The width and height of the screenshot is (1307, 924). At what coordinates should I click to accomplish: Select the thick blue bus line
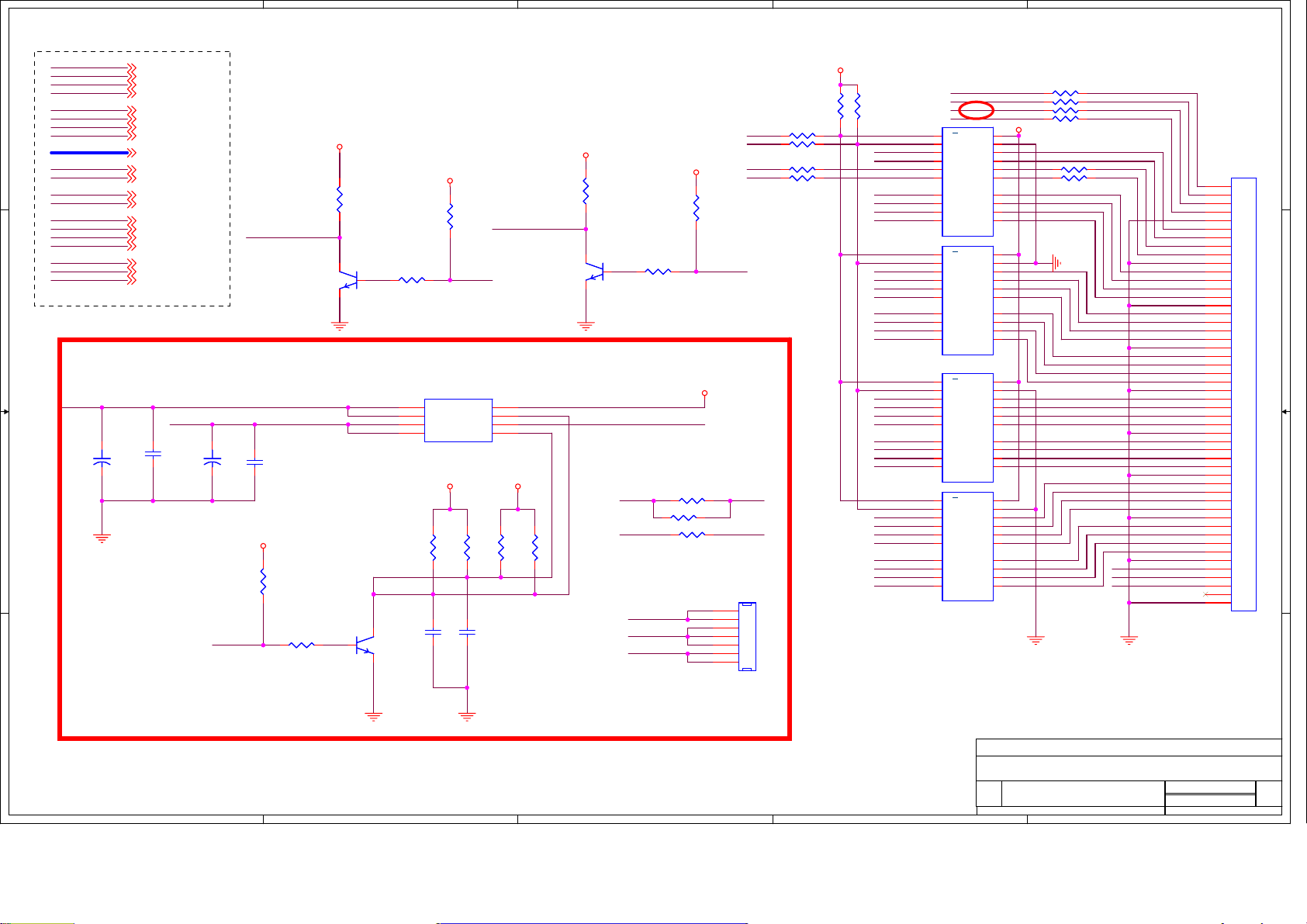(x=89, y=153)
